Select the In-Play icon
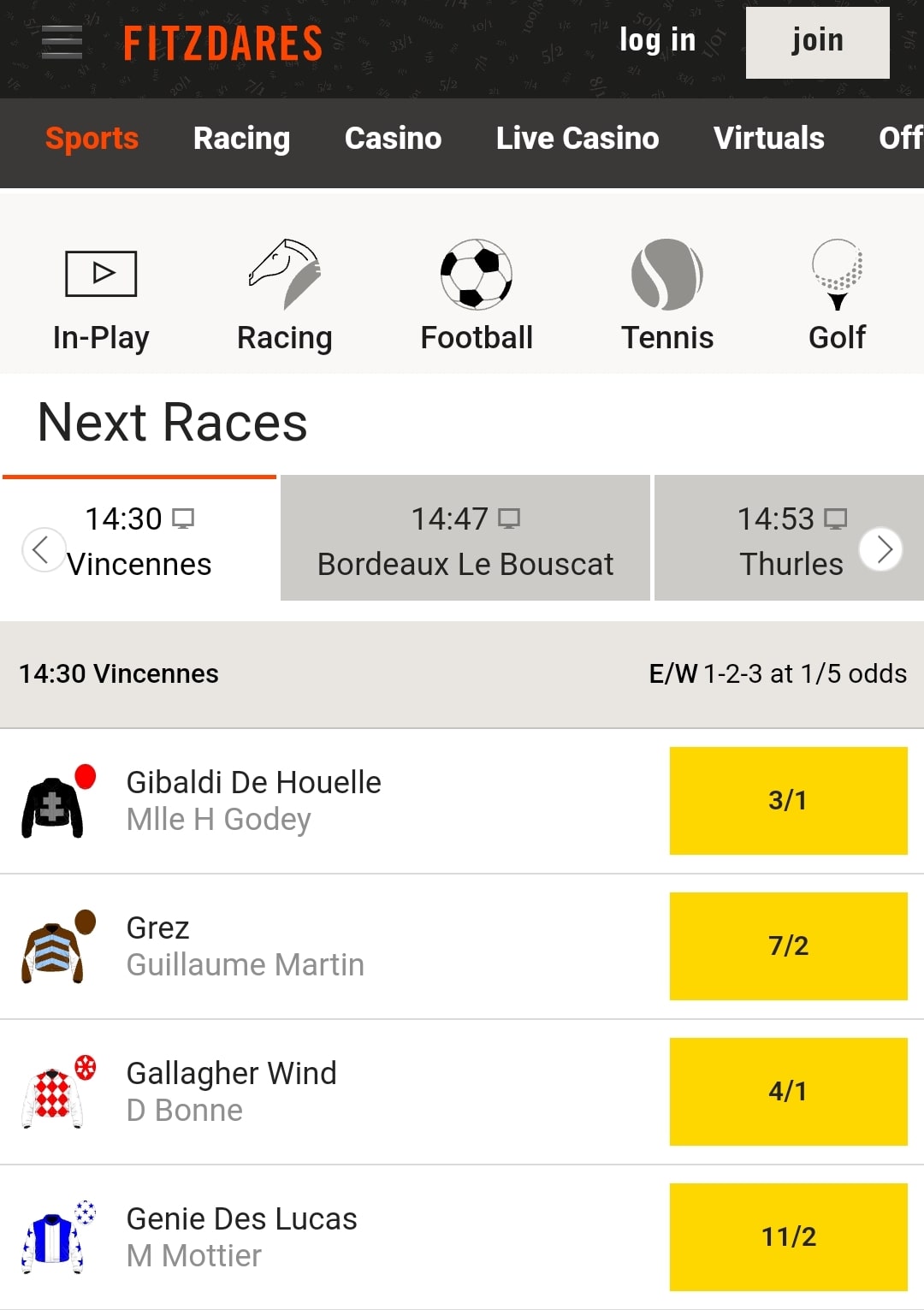Screen dimensions: 924x1310 (100, 273)
